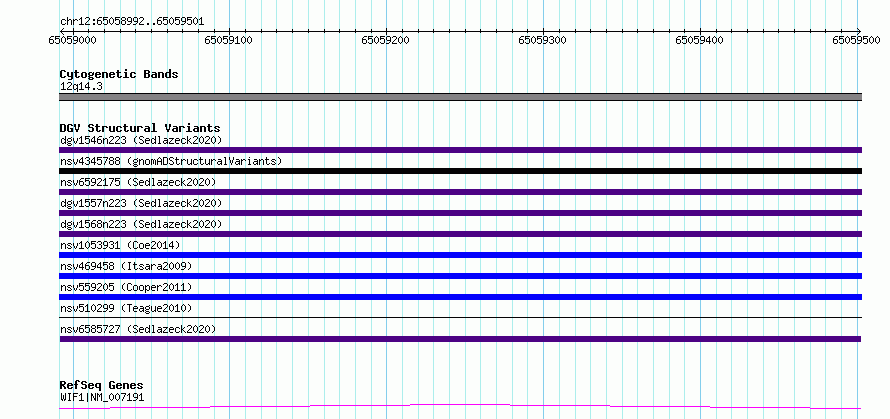Open variant nsv510299 (Teague2010) label

point(126,308)
